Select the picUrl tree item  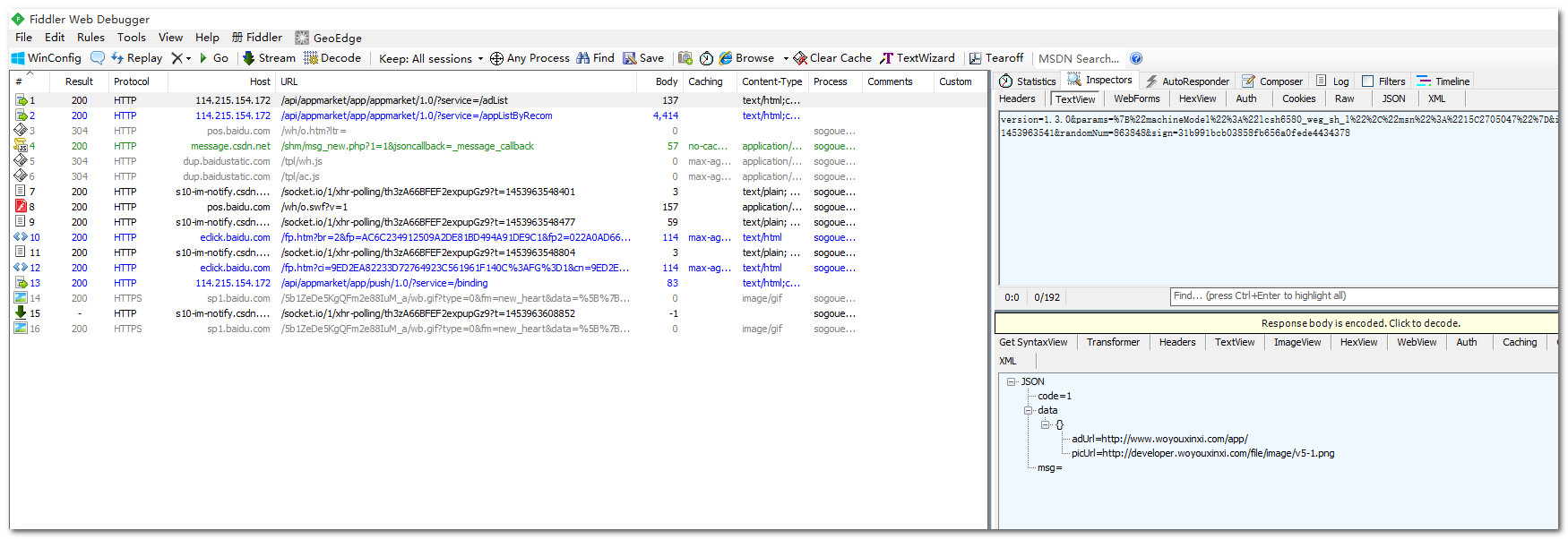pos(1202,453)
